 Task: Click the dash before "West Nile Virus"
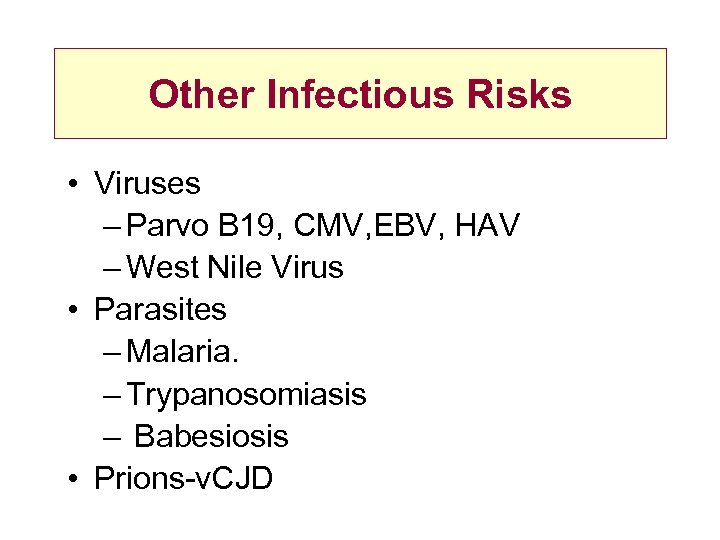(113, 269)
